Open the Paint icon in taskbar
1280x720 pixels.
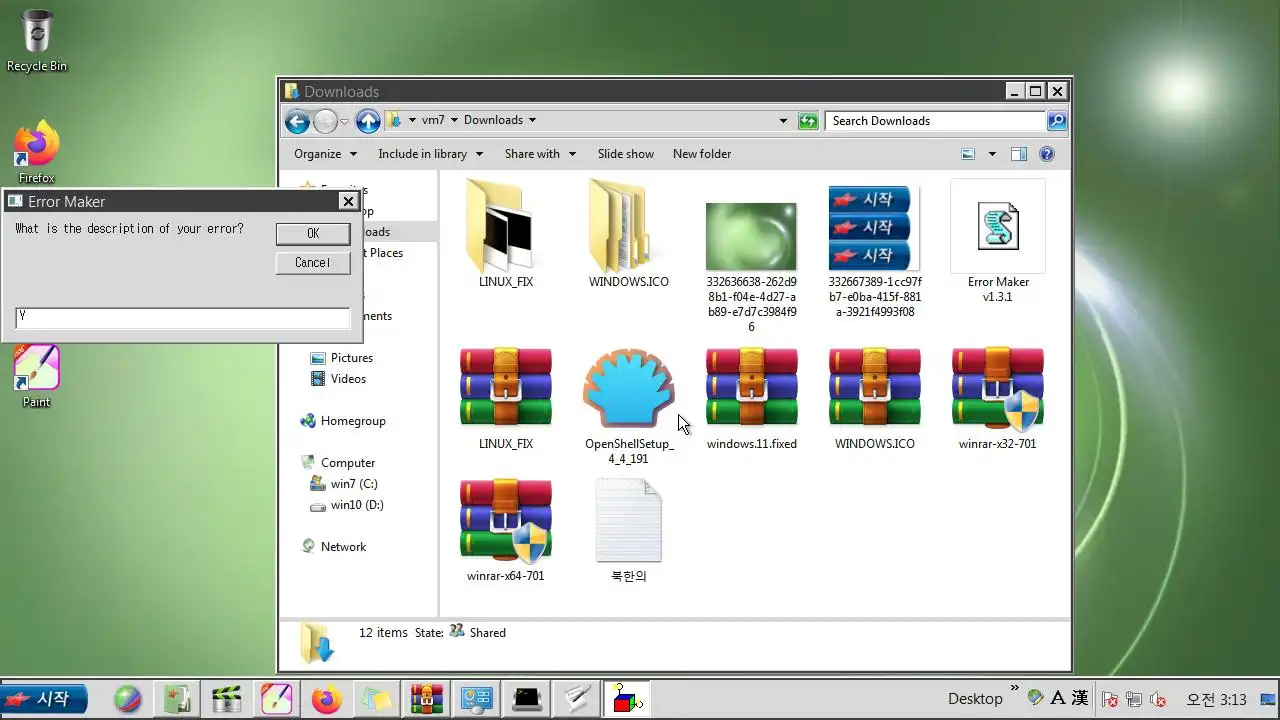(x=277, y=699)
